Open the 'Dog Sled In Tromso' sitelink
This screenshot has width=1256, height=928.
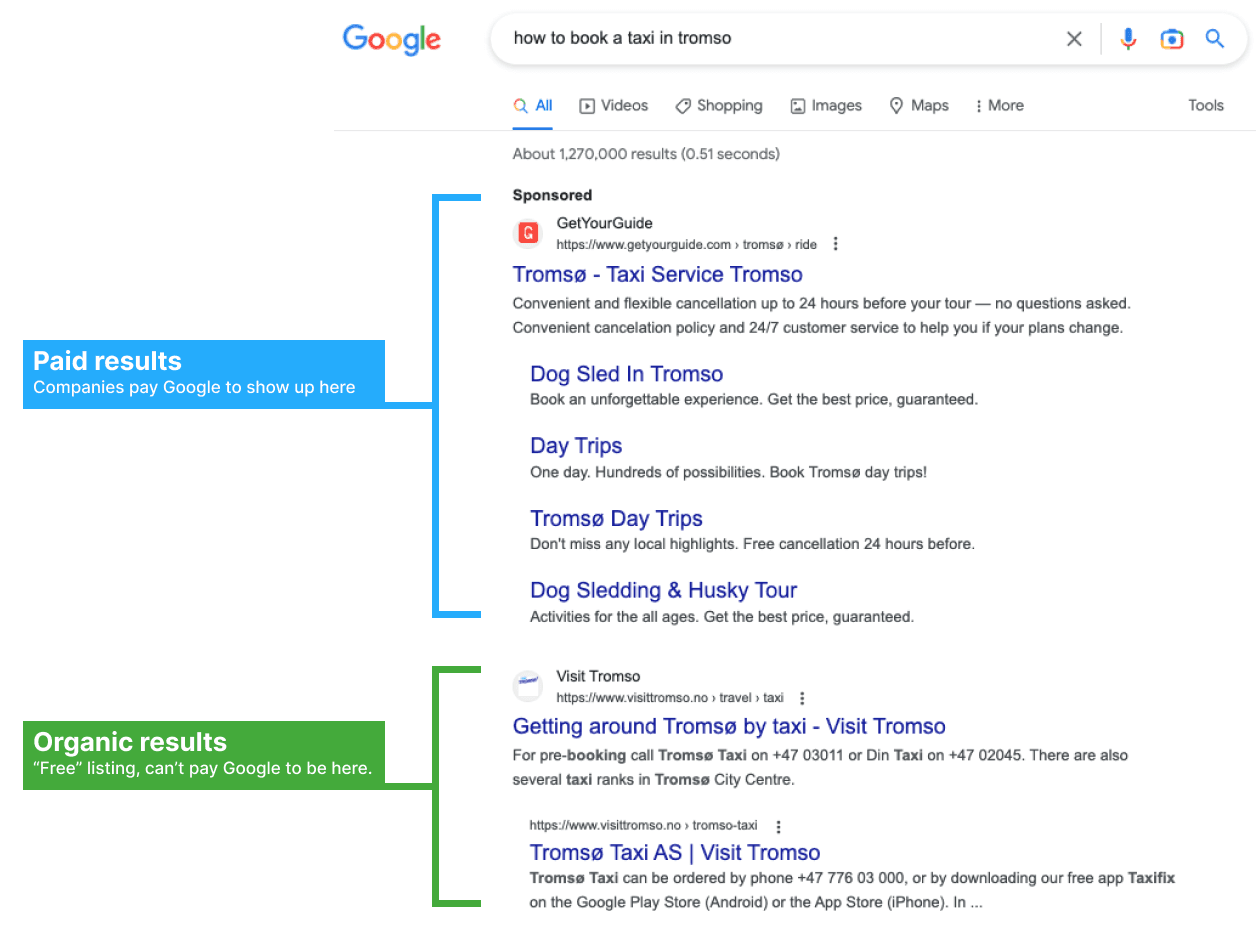[x=627, y=374]
